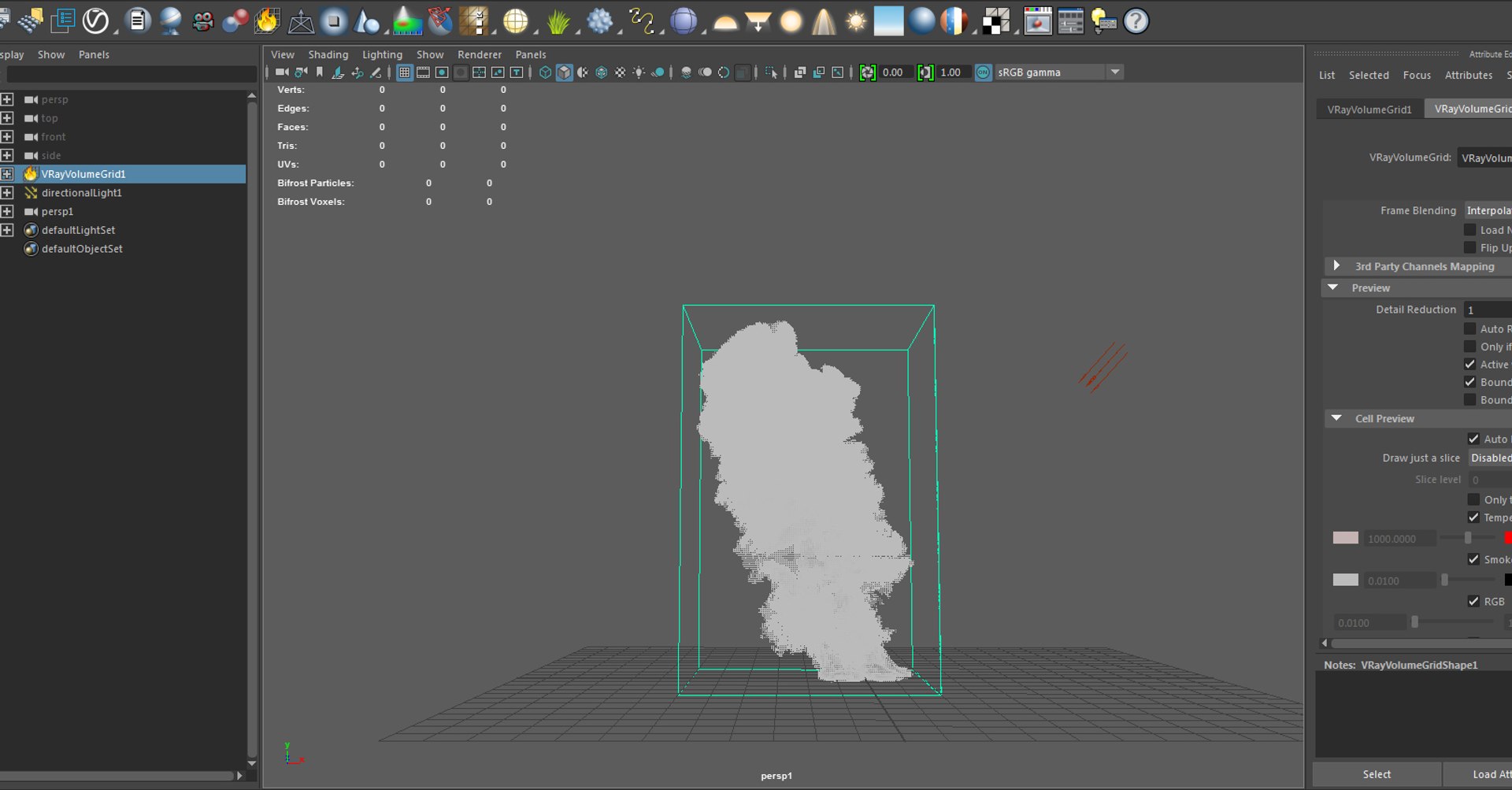This screenshot has height=790, width=1512.
Task: Click the camera robot shelf icon
Action: [203, 21]
